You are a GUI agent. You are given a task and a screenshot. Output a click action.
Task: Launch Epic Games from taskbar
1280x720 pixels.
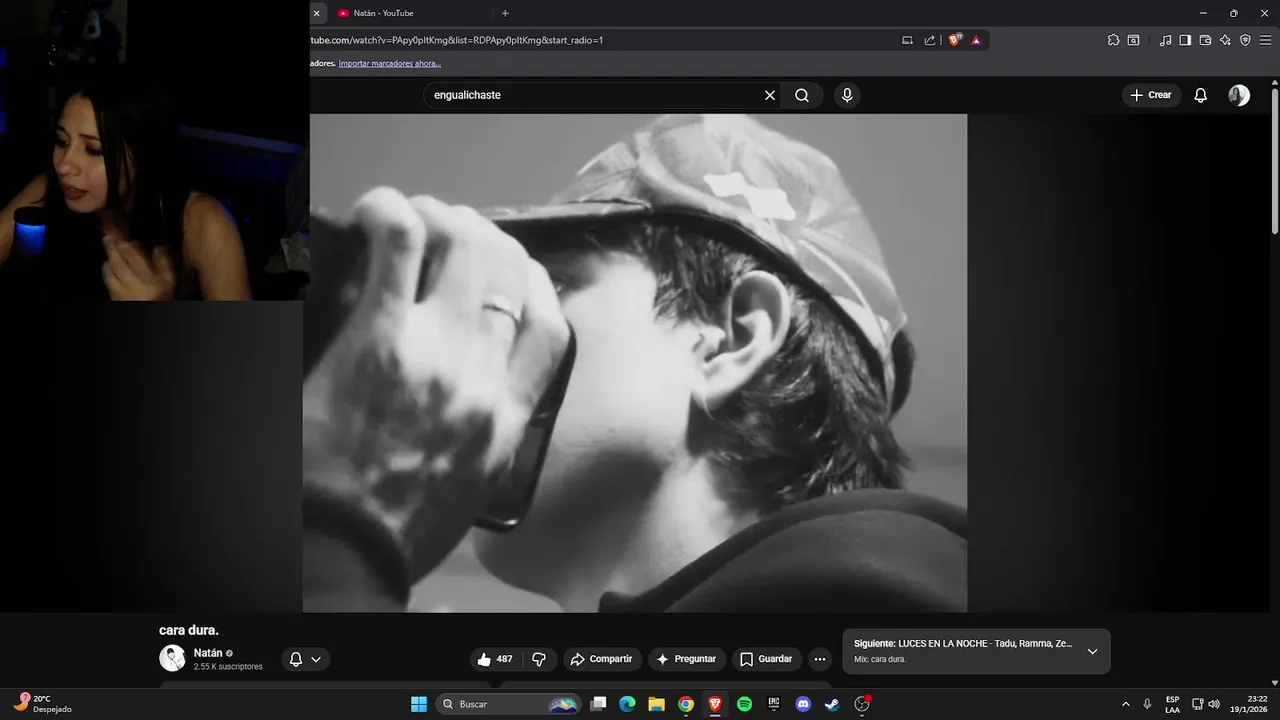(773, 704)
